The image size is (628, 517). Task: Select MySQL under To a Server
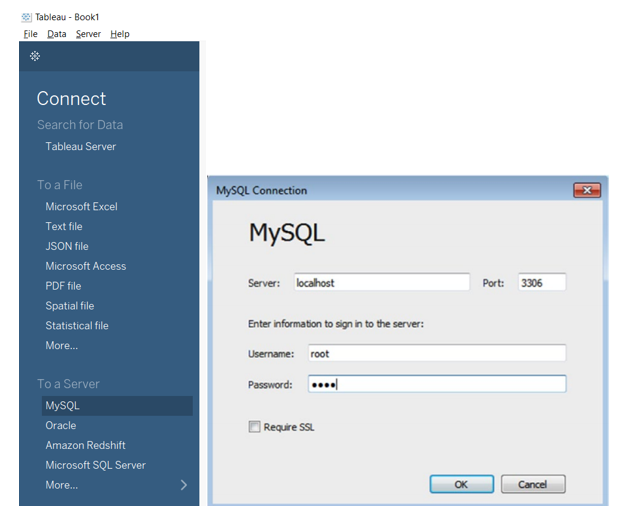point(117,406)
